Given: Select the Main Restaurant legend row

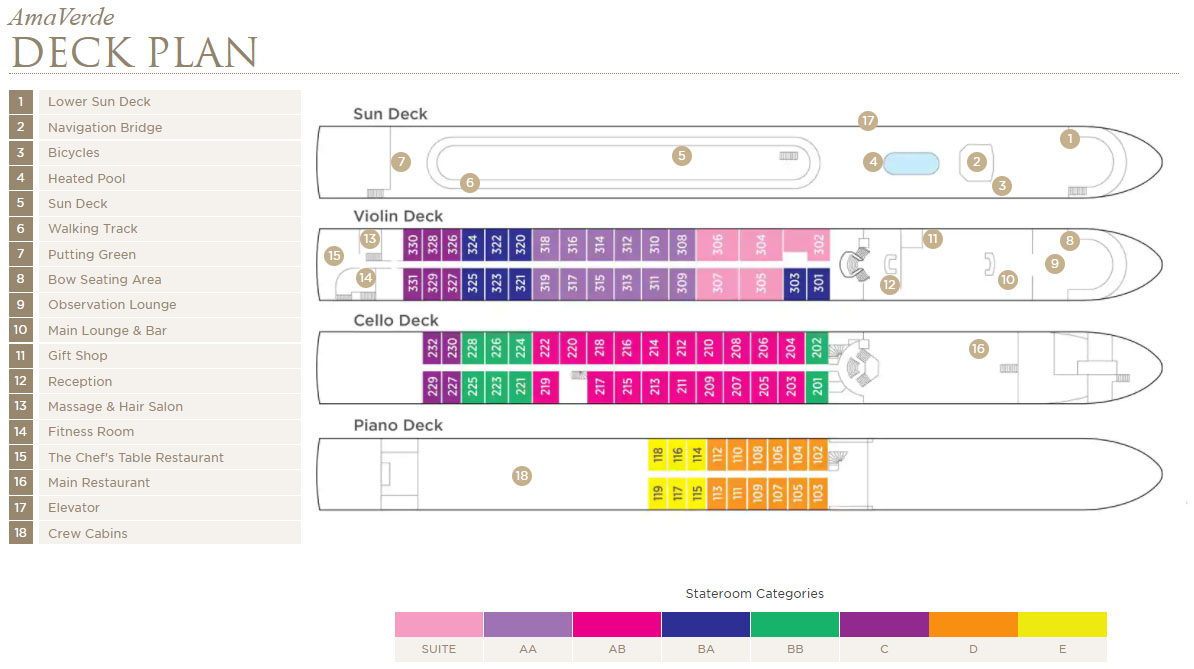Looking at the screenshot, I should (x=155, y=483).
